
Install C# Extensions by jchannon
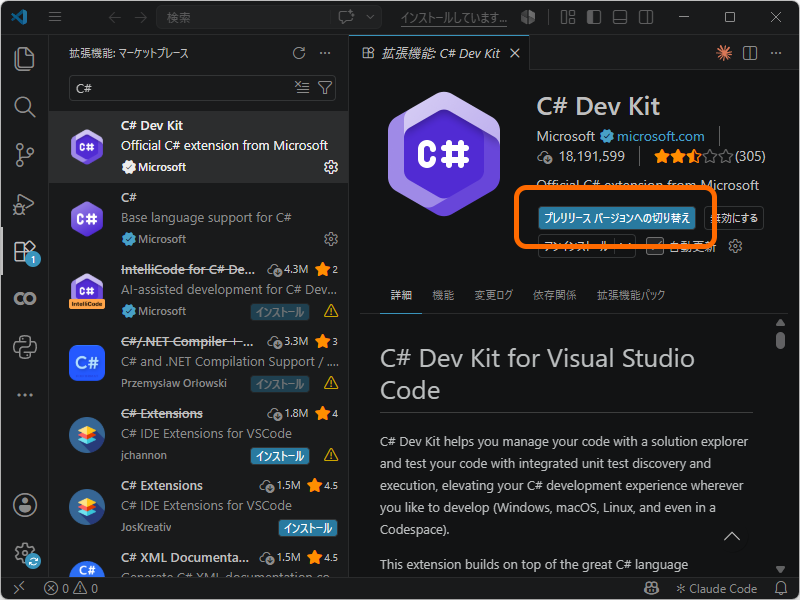click(280, 456)
